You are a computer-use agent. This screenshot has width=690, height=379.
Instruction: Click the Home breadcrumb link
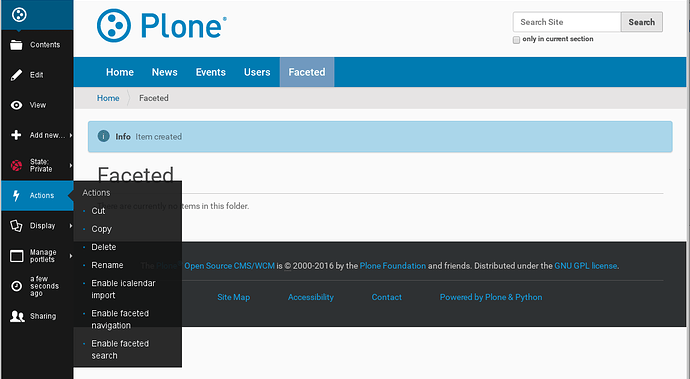pyautogui.click(x=108, y=98)
